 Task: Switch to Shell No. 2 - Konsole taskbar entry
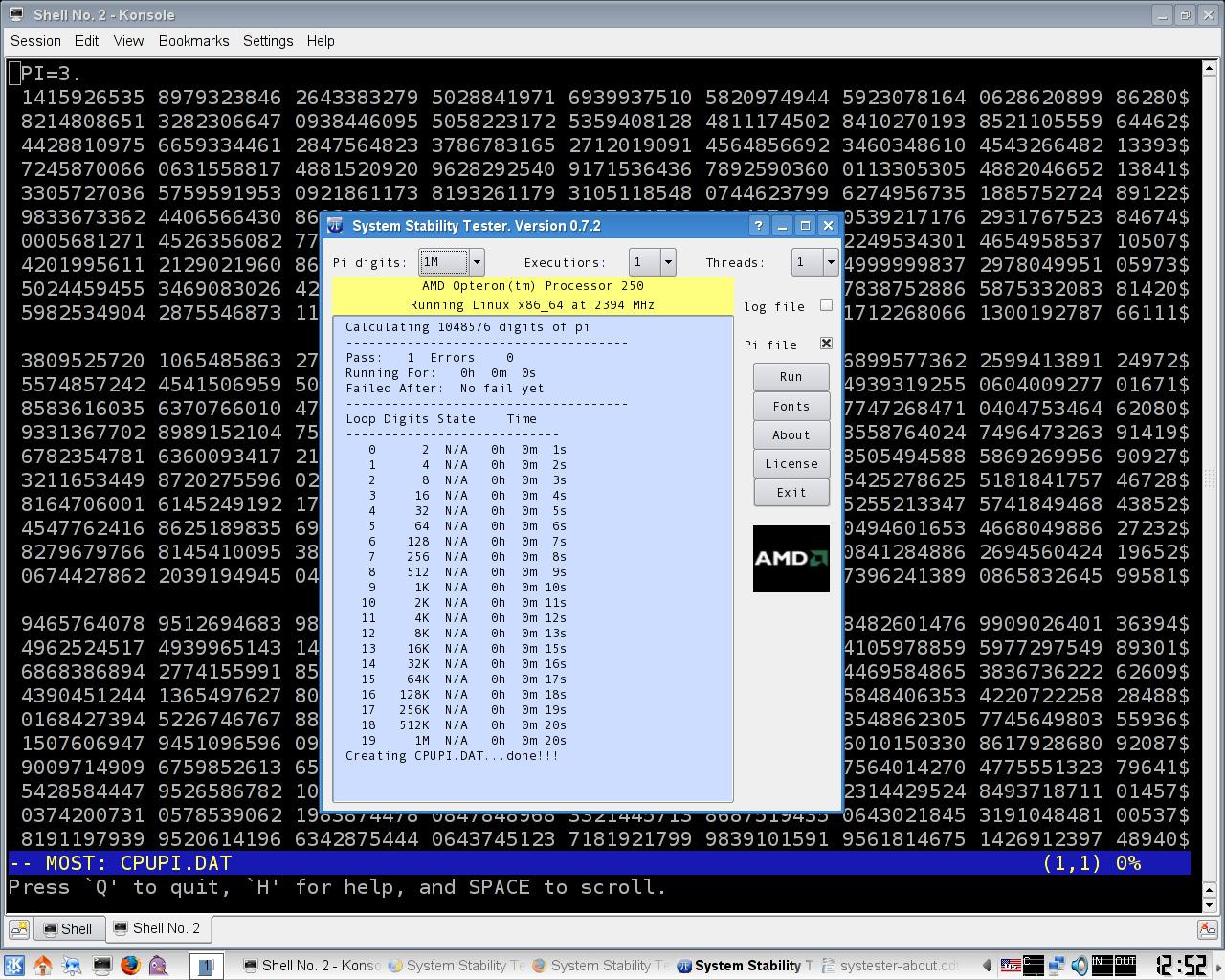[312, 966]
